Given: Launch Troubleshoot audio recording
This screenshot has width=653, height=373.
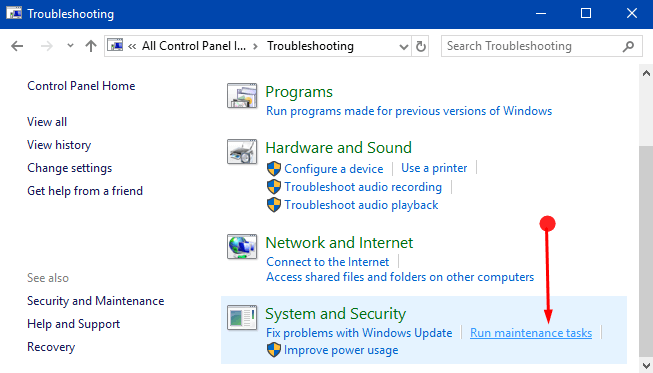Looking at the screenshot, I should (x=363, y=187).
